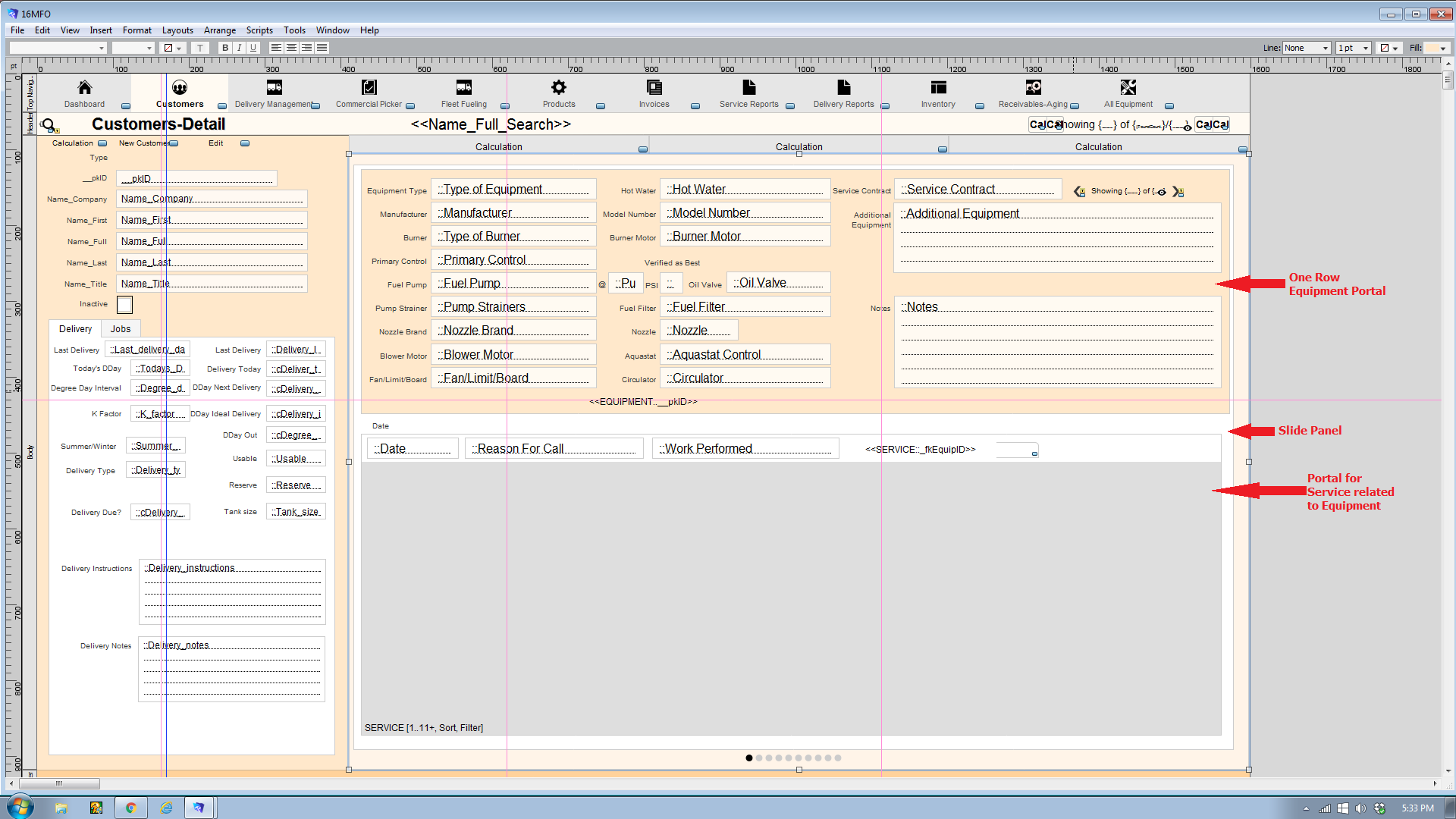Click the Products gear icon
The height and width of the screenshot is (819, 1456).
click(559, 88)
